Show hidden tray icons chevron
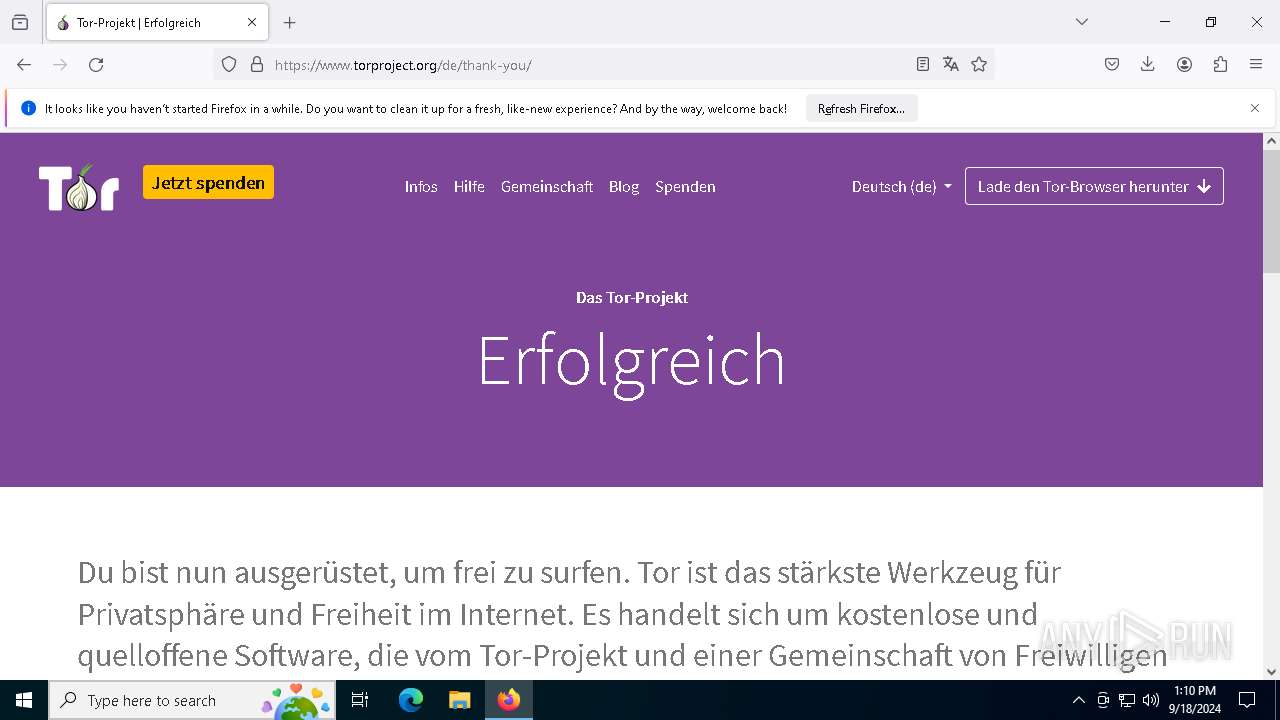The image size is (1280, 720). (x=1078, y=700)
